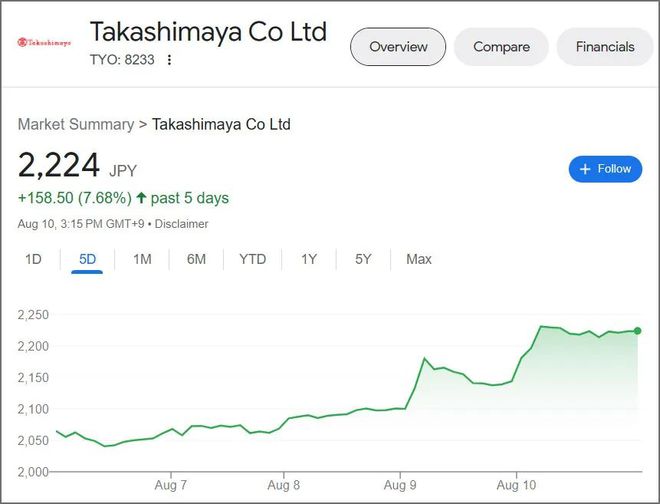
Task: Show the YTD chart range
Action: (x=253, y=259)
